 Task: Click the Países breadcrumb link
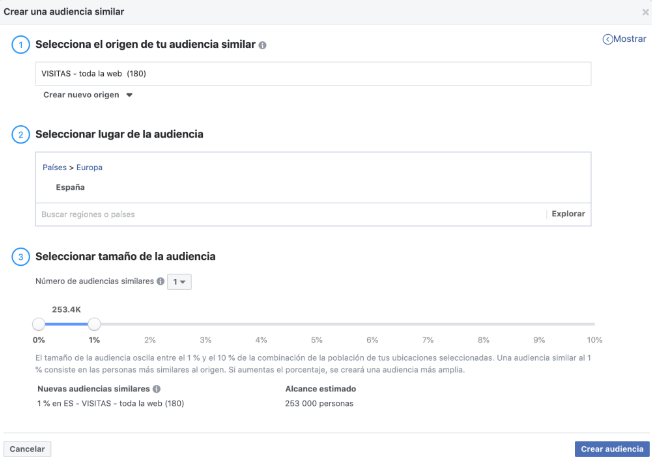coord(54,167)
